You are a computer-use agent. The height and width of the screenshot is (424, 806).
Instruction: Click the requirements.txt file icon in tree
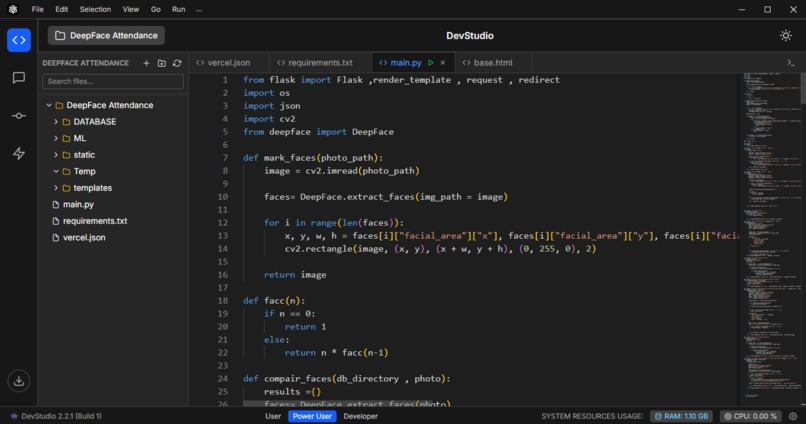tap(56, 221)
